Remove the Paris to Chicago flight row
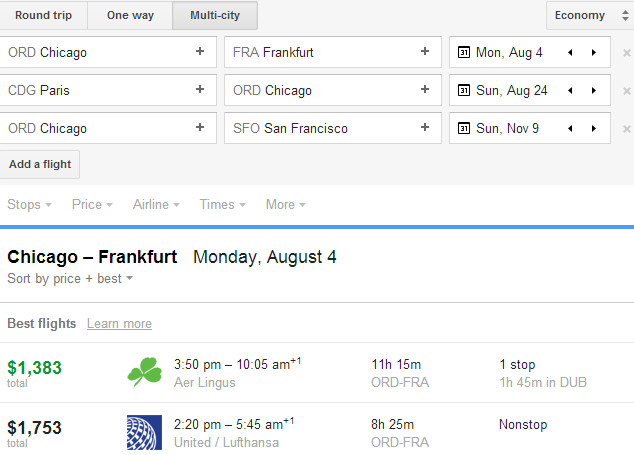Screen dimensions: 634x455 [x=626, y=91]
